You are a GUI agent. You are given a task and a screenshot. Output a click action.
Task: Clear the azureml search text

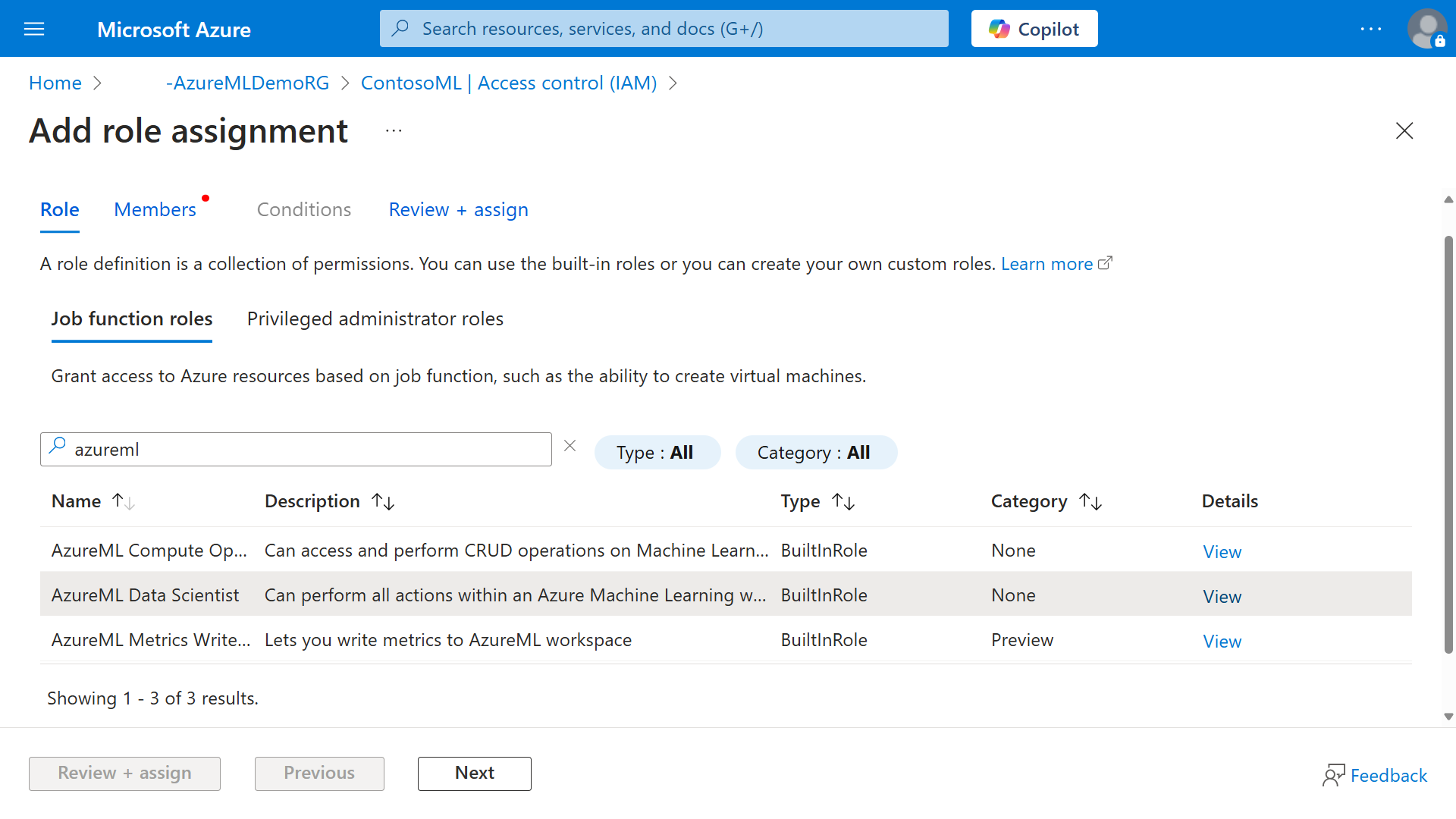pyautogui.click(x=570, y=445)
